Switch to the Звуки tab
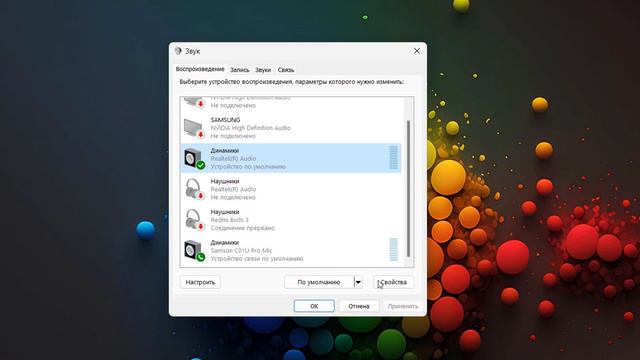640x360 pixels. click(x=263, y=70)
